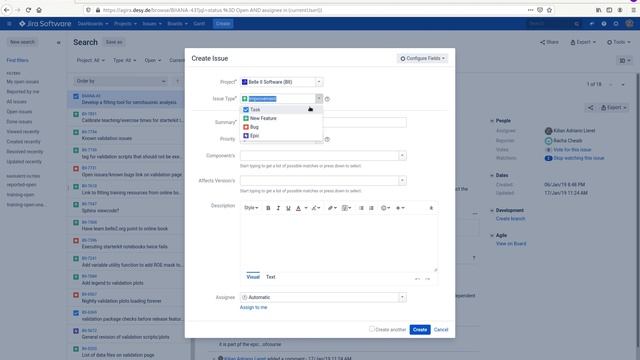
Task: Click help icon beside Issue Type
Action: pos(327,99)
